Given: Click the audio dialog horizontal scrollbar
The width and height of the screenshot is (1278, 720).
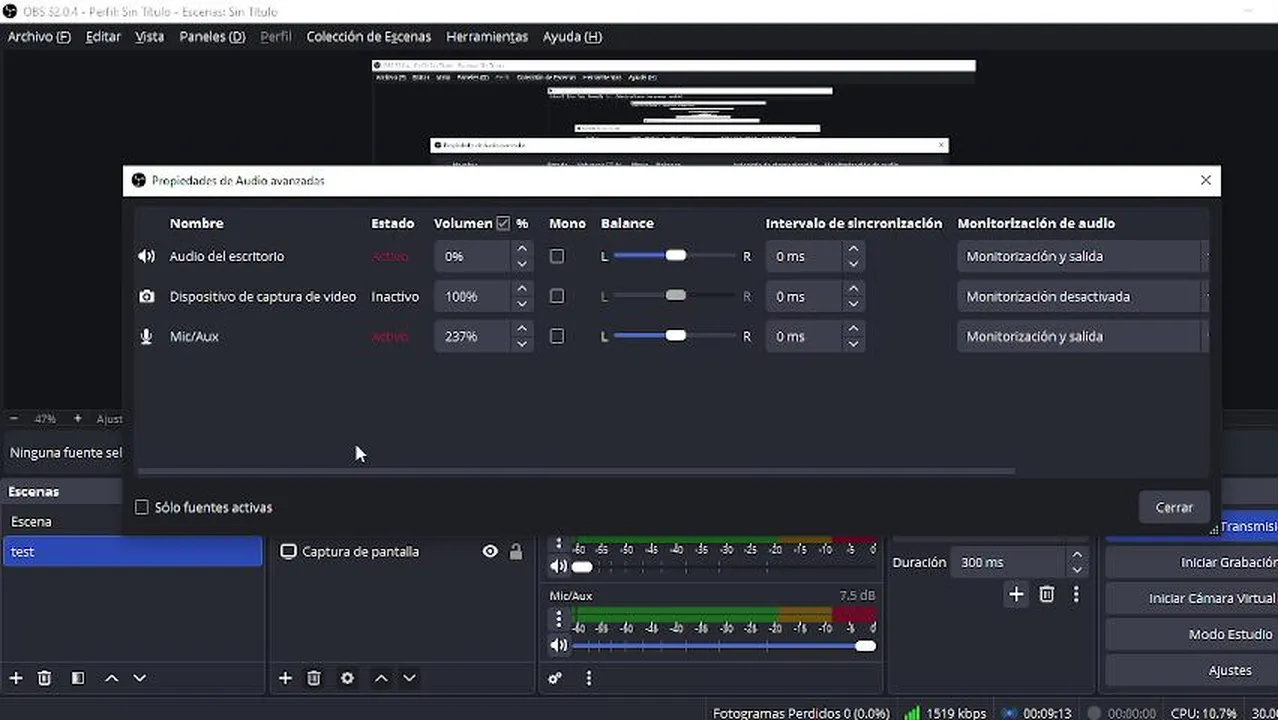Looking at the screenshot, I should point(576,470).
